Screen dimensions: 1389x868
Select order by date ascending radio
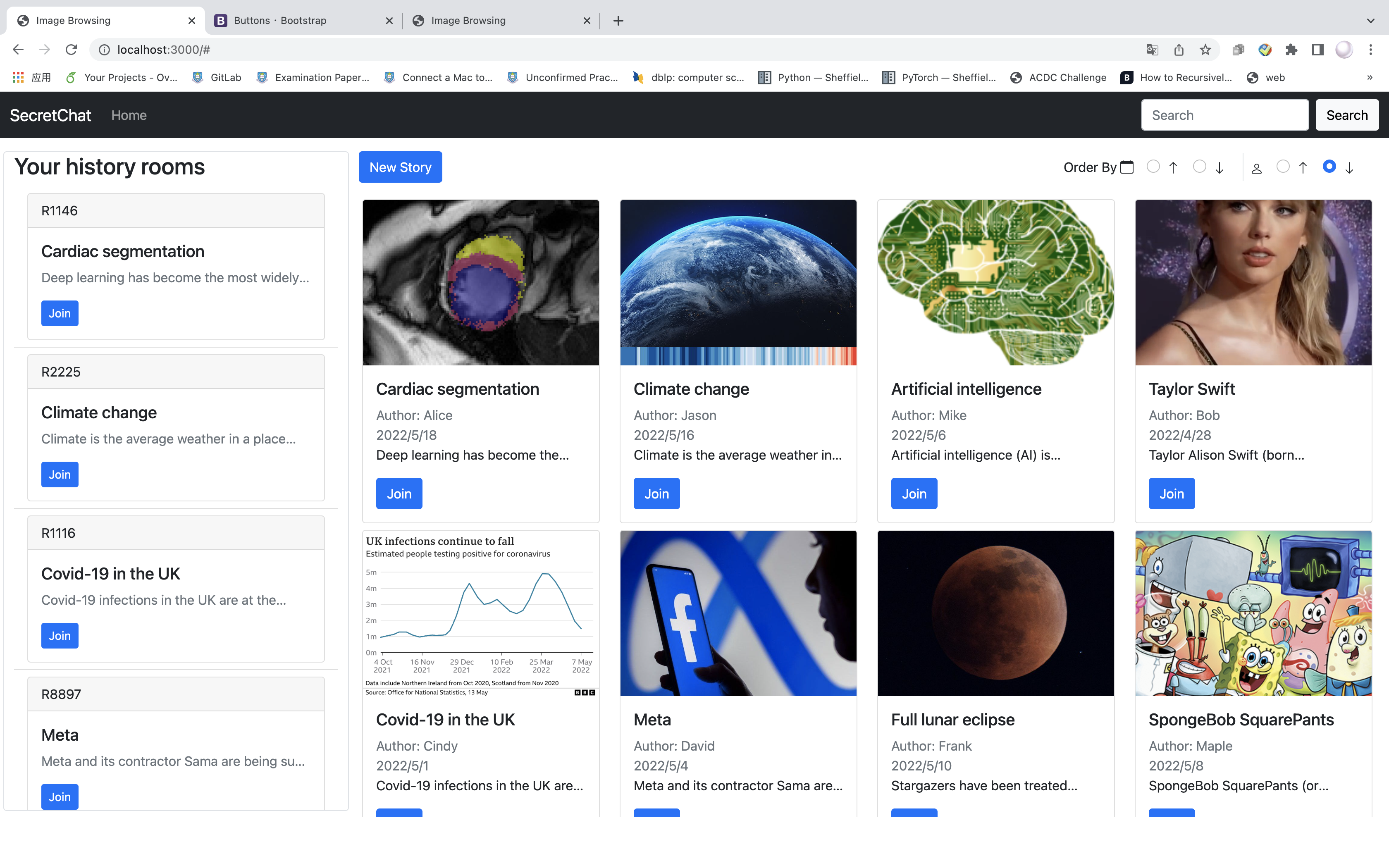tap(1153, 167)
